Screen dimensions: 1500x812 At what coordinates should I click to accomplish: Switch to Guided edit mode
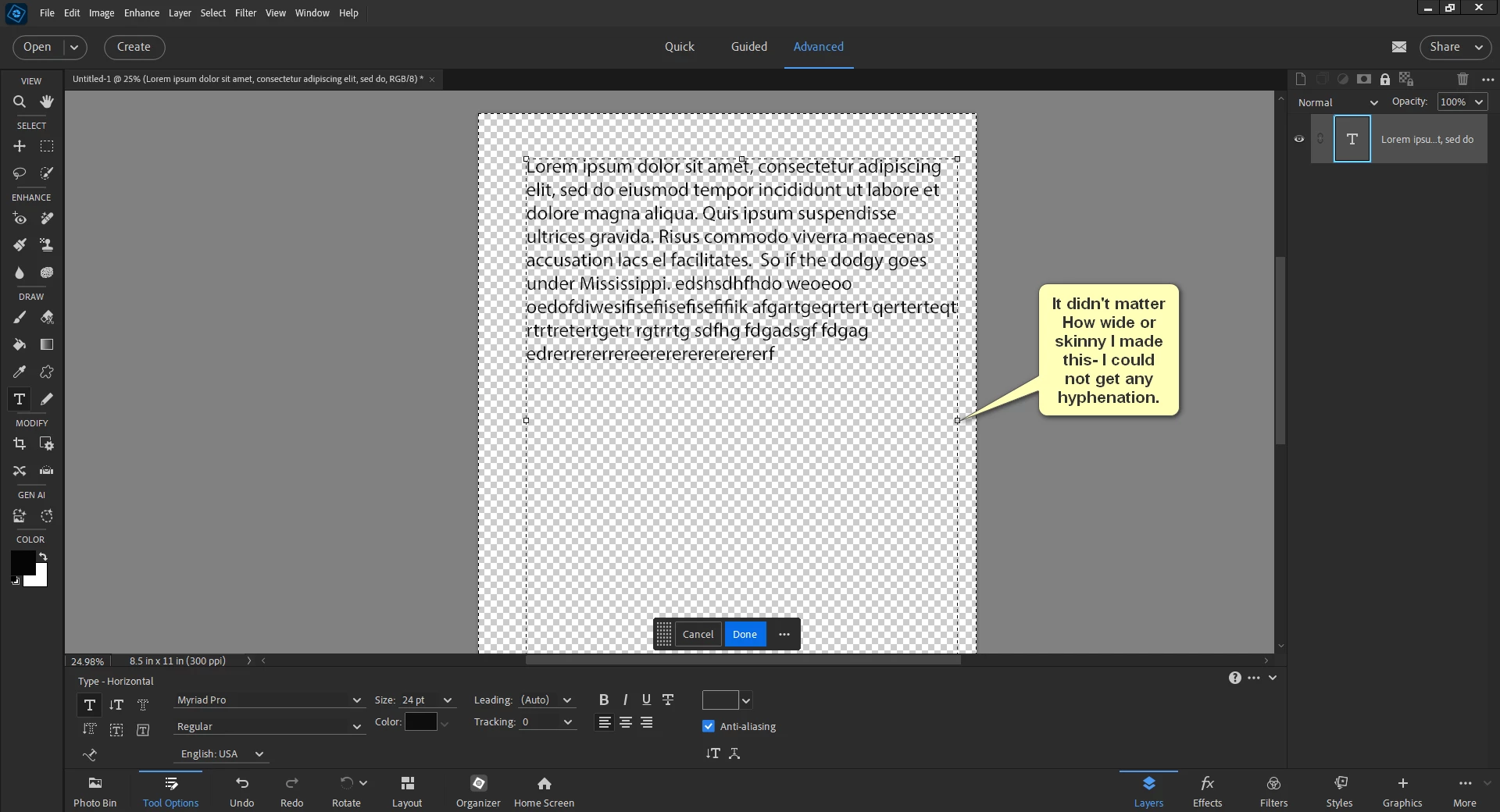coord(748,47)
